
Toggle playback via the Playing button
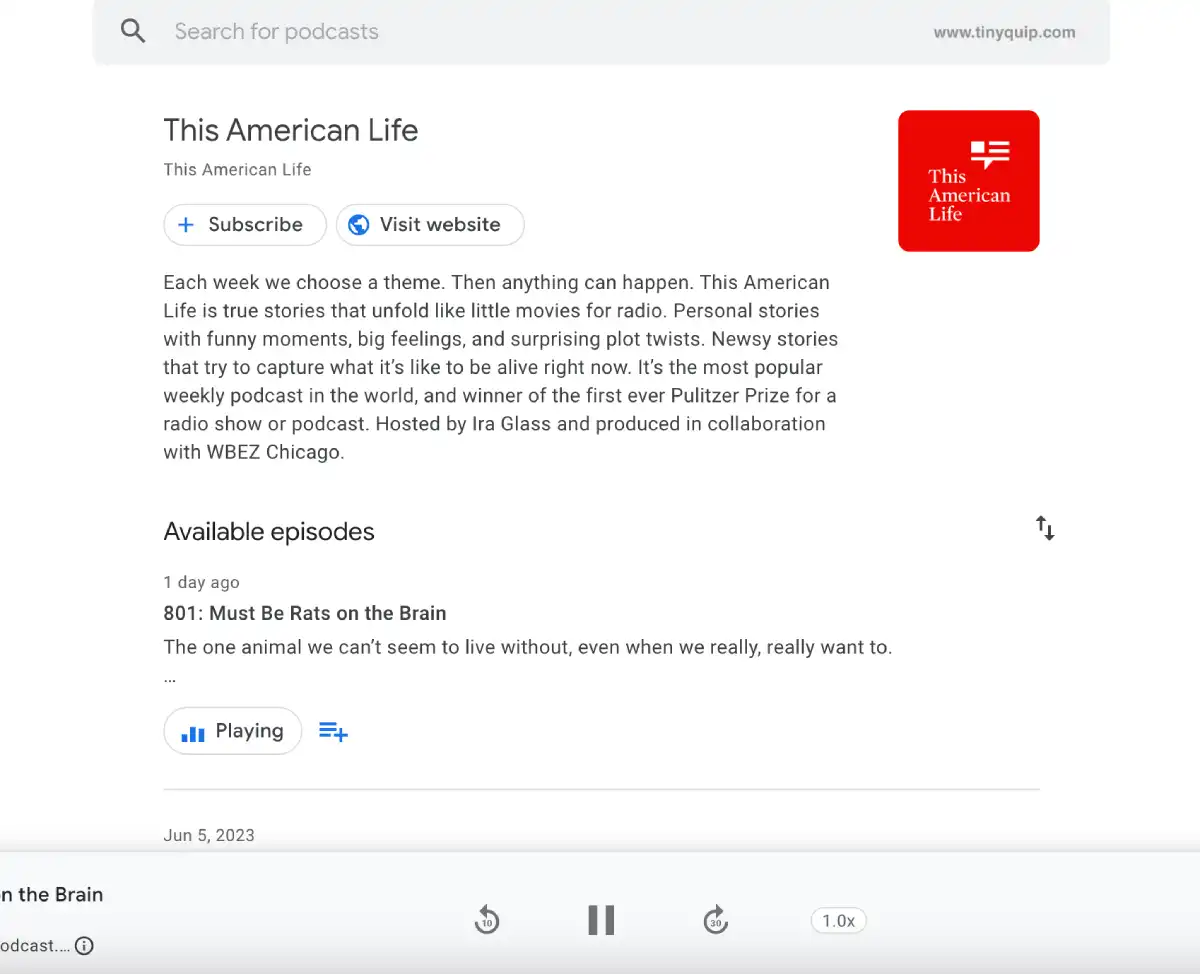click(232, 731)
